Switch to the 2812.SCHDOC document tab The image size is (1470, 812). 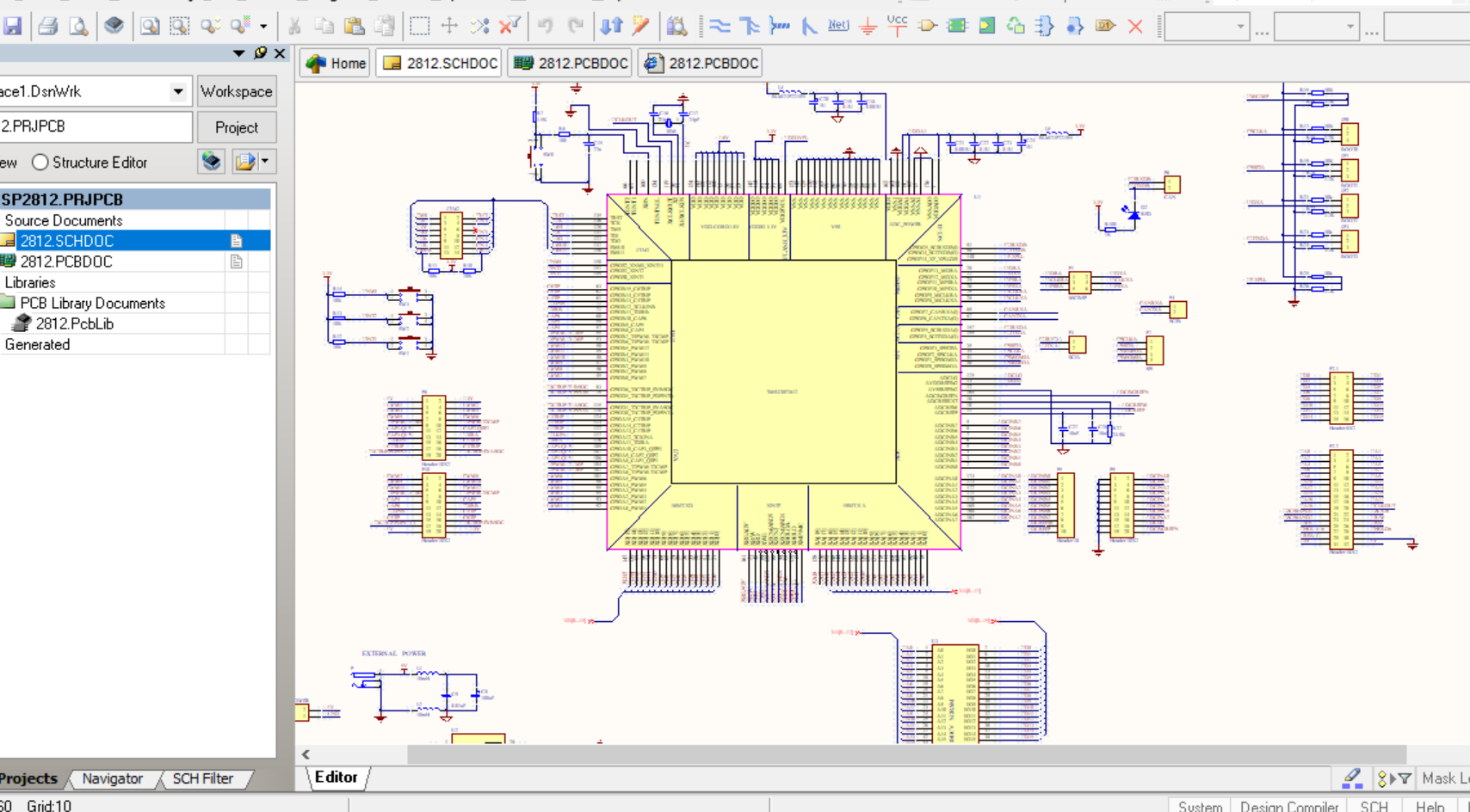coord(440,63)
